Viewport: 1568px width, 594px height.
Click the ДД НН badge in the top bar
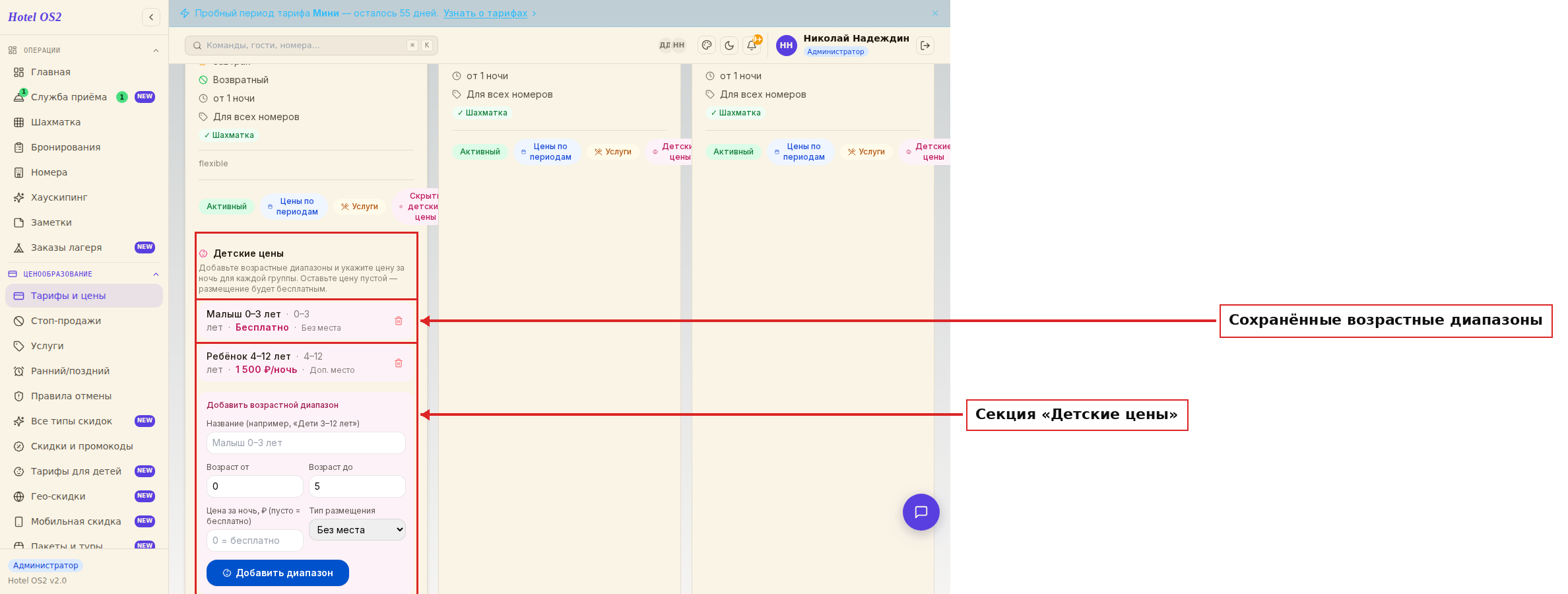click(x=672, y=46)
